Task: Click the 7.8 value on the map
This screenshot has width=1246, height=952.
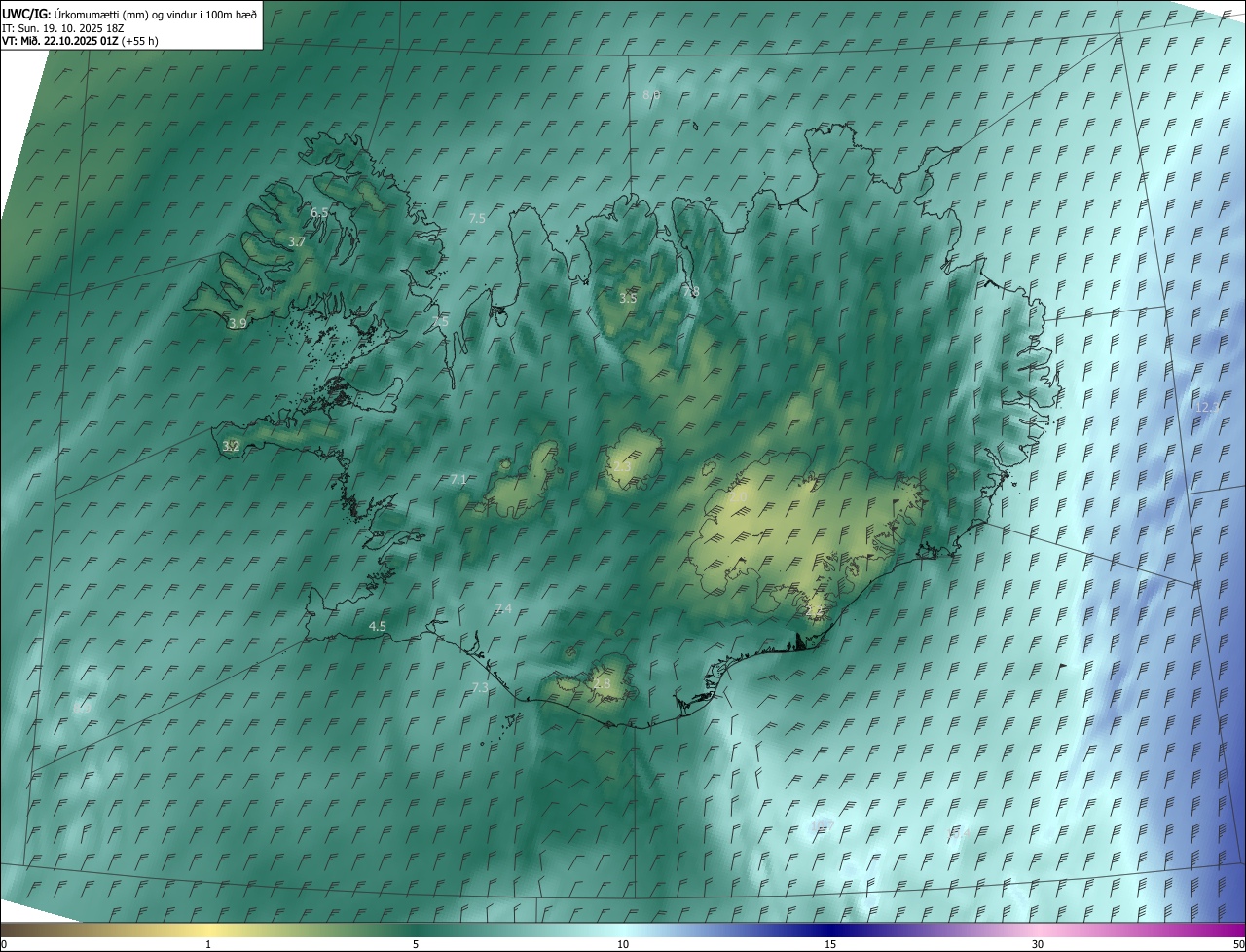Action: (691, 291)
